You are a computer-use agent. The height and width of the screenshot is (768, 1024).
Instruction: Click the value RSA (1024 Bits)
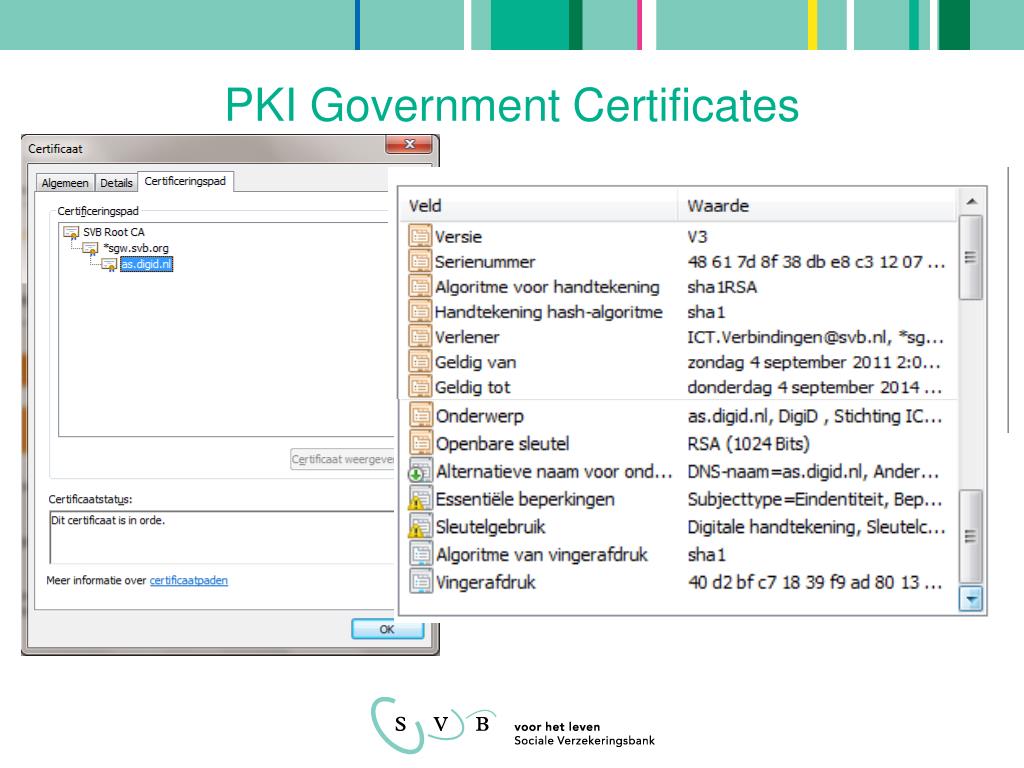click(748, 443)
